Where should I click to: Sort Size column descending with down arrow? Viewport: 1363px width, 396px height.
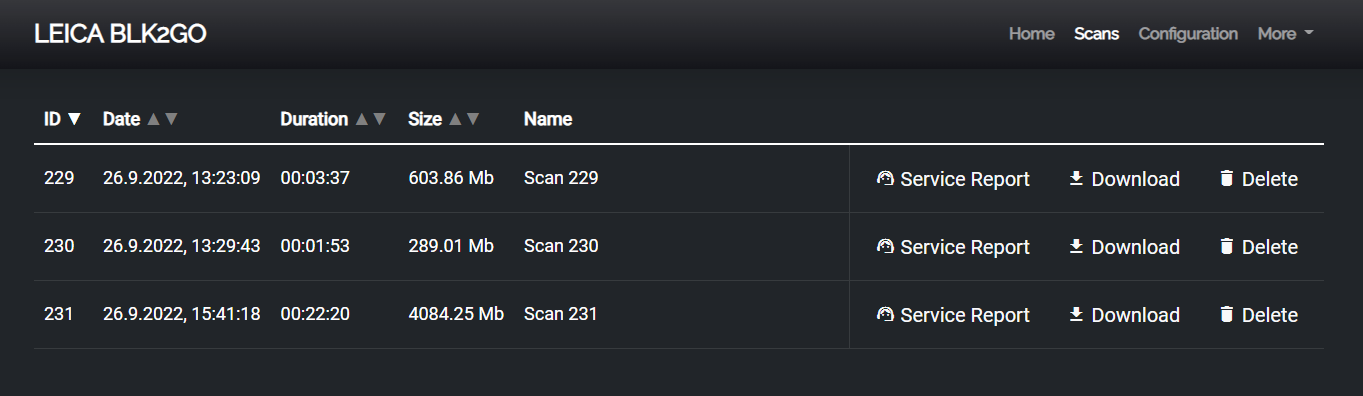click(473, 119)
